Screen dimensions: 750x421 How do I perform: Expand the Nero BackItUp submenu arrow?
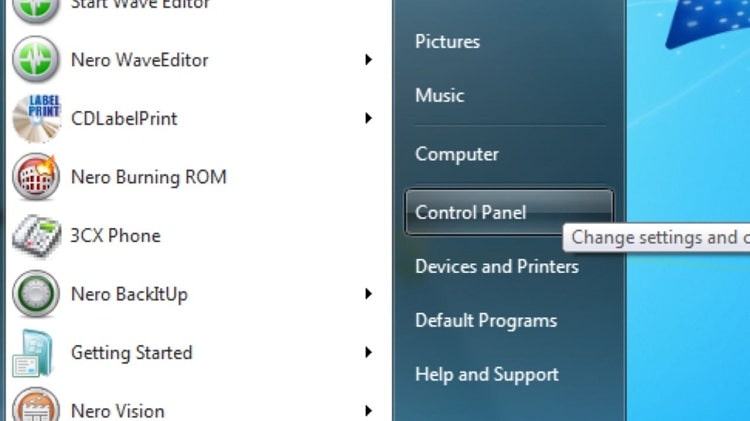pos(368,294)
